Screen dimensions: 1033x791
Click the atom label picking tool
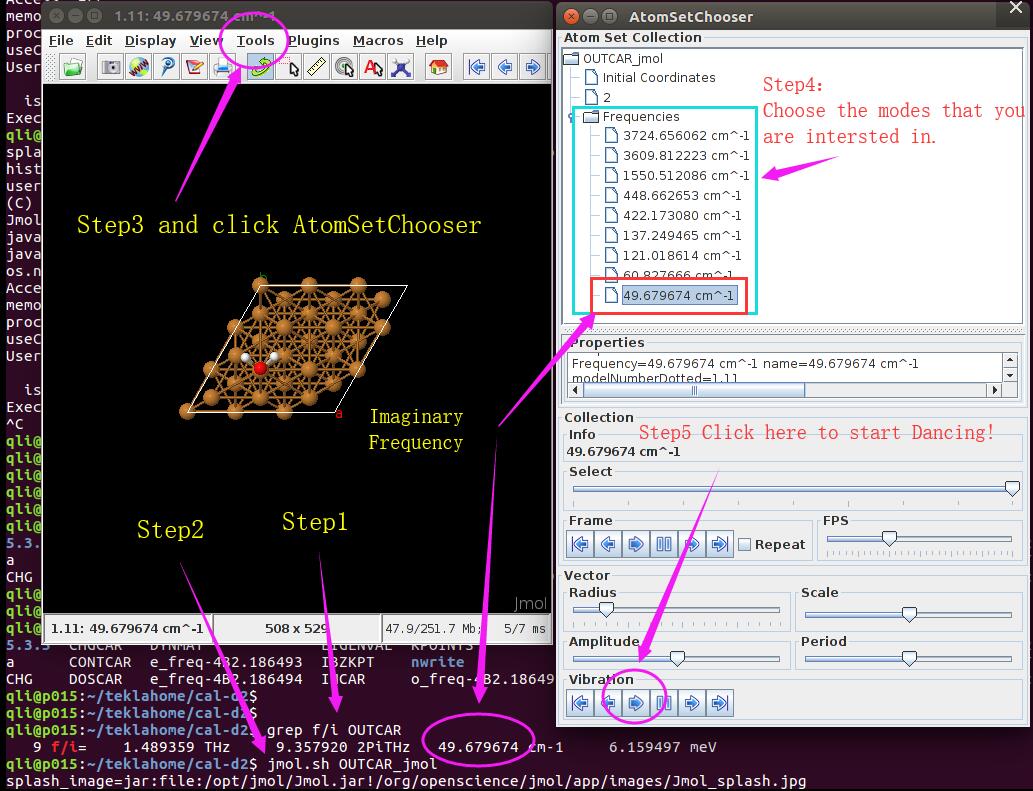click(x=373, y=67)
